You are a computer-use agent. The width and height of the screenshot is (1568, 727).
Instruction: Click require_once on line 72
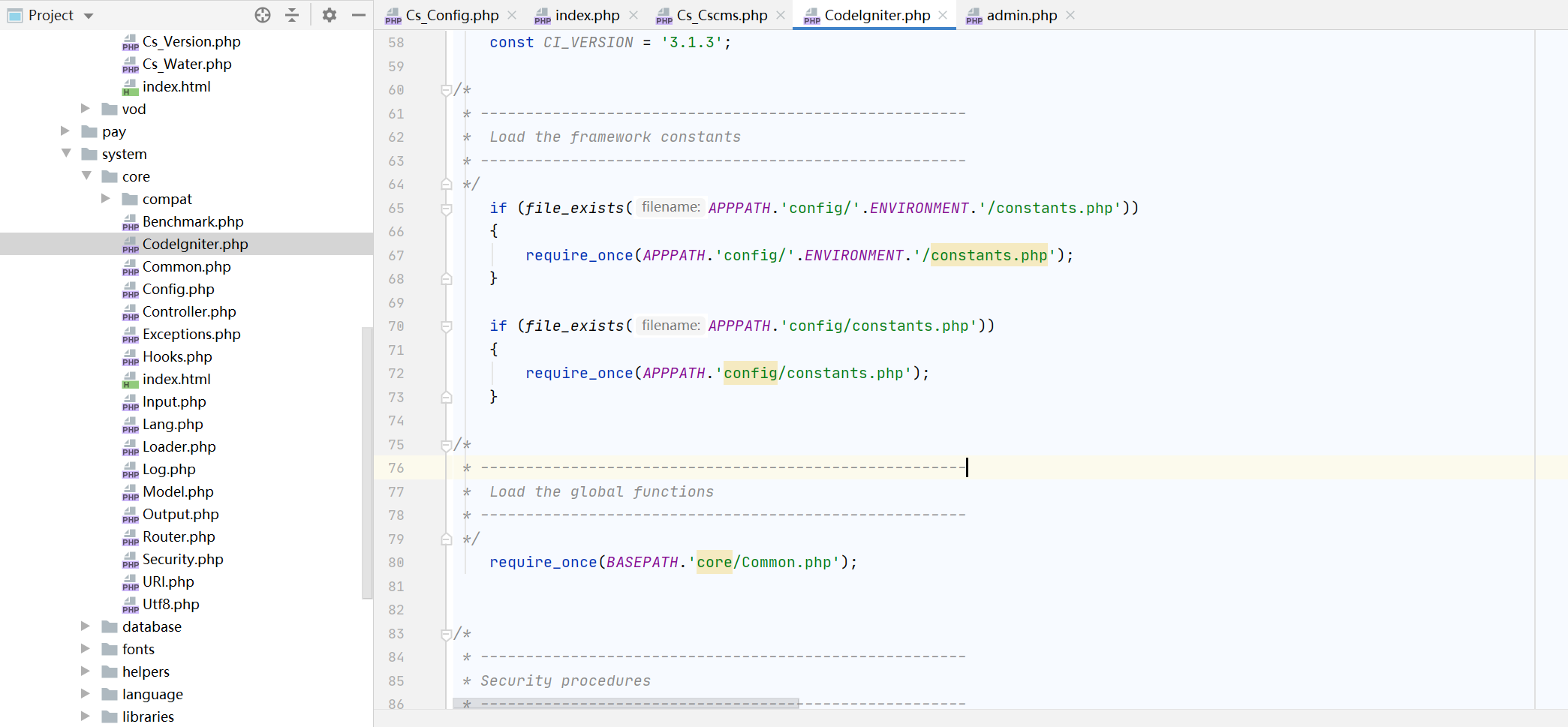pos(579,374)
